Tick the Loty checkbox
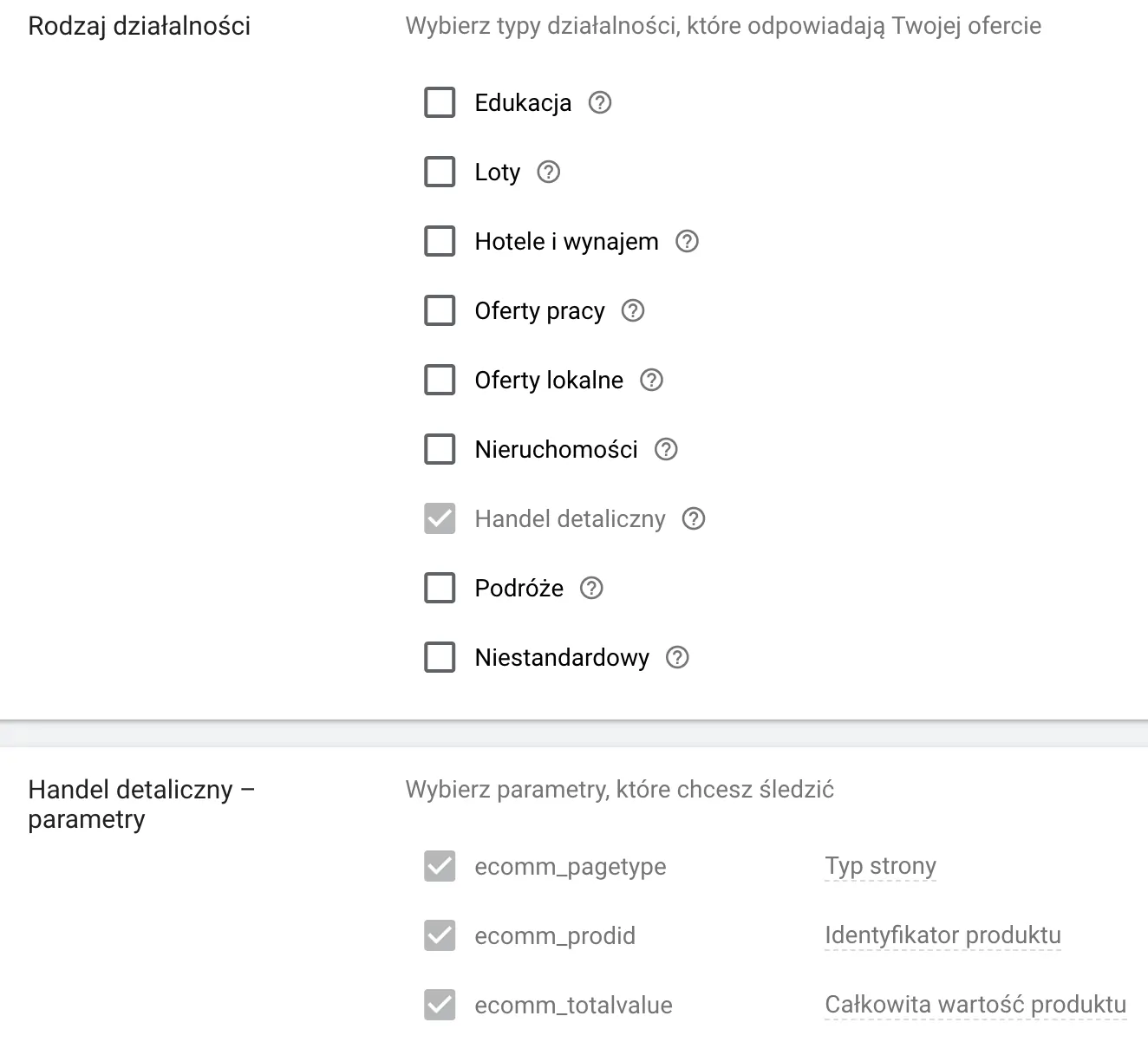 pos(440,173)
